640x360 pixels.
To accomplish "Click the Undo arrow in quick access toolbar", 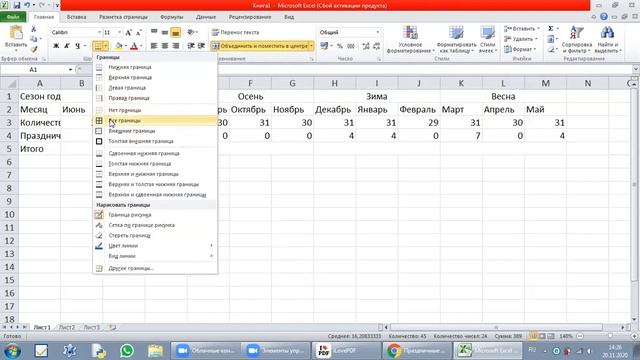I will [27, 5].
